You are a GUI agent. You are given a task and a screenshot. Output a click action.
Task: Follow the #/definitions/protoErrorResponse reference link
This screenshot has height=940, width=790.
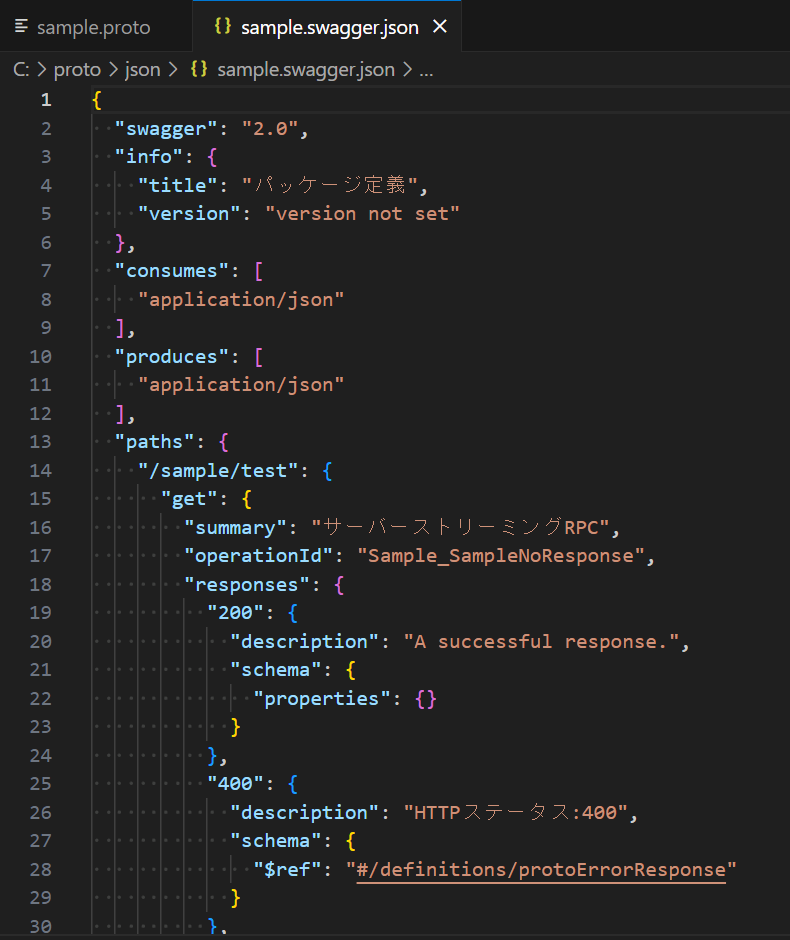(x=541, y=870)
